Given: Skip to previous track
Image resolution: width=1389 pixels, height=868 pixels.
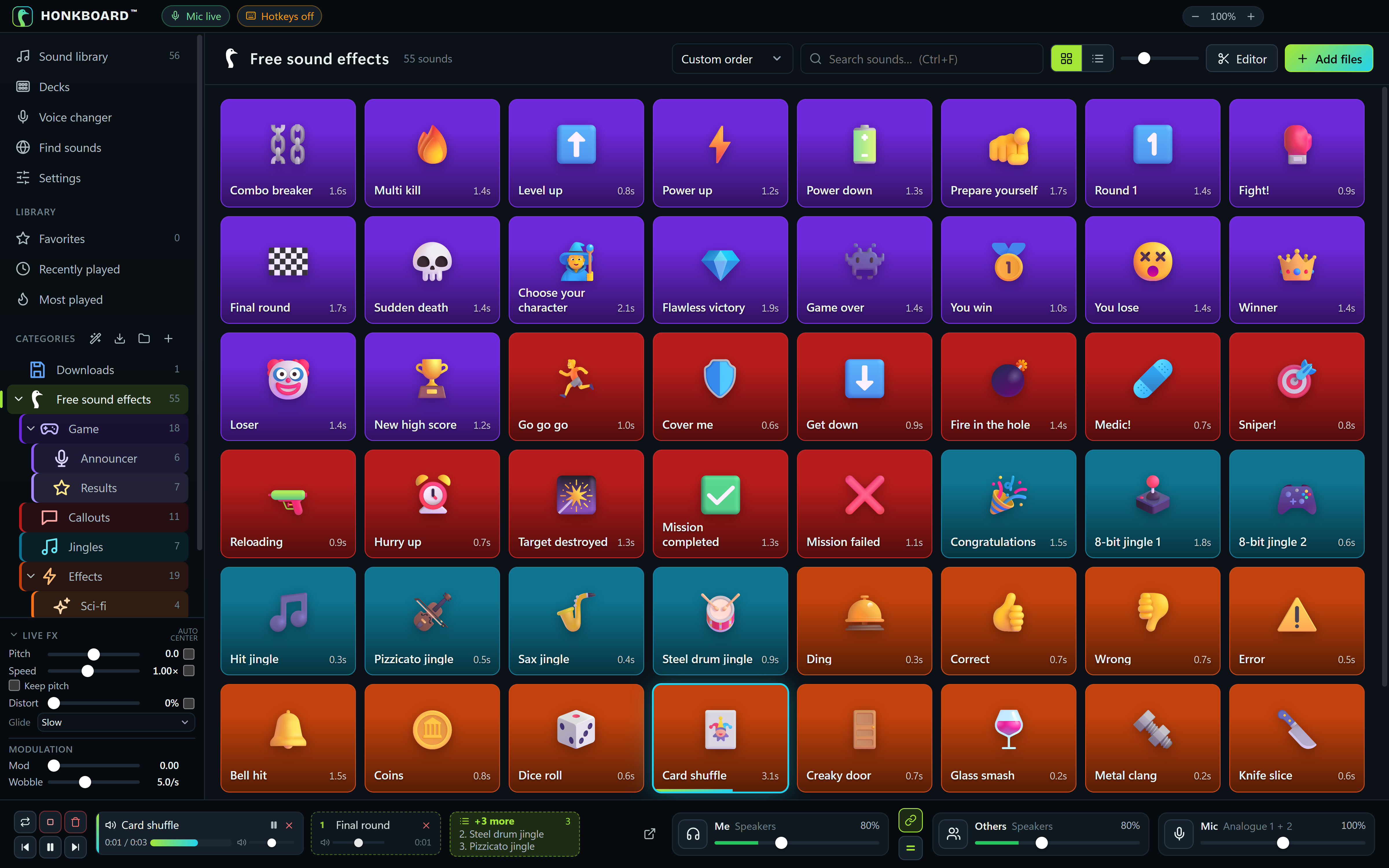Looking at the screenshot, I should [x=25, y=847].
